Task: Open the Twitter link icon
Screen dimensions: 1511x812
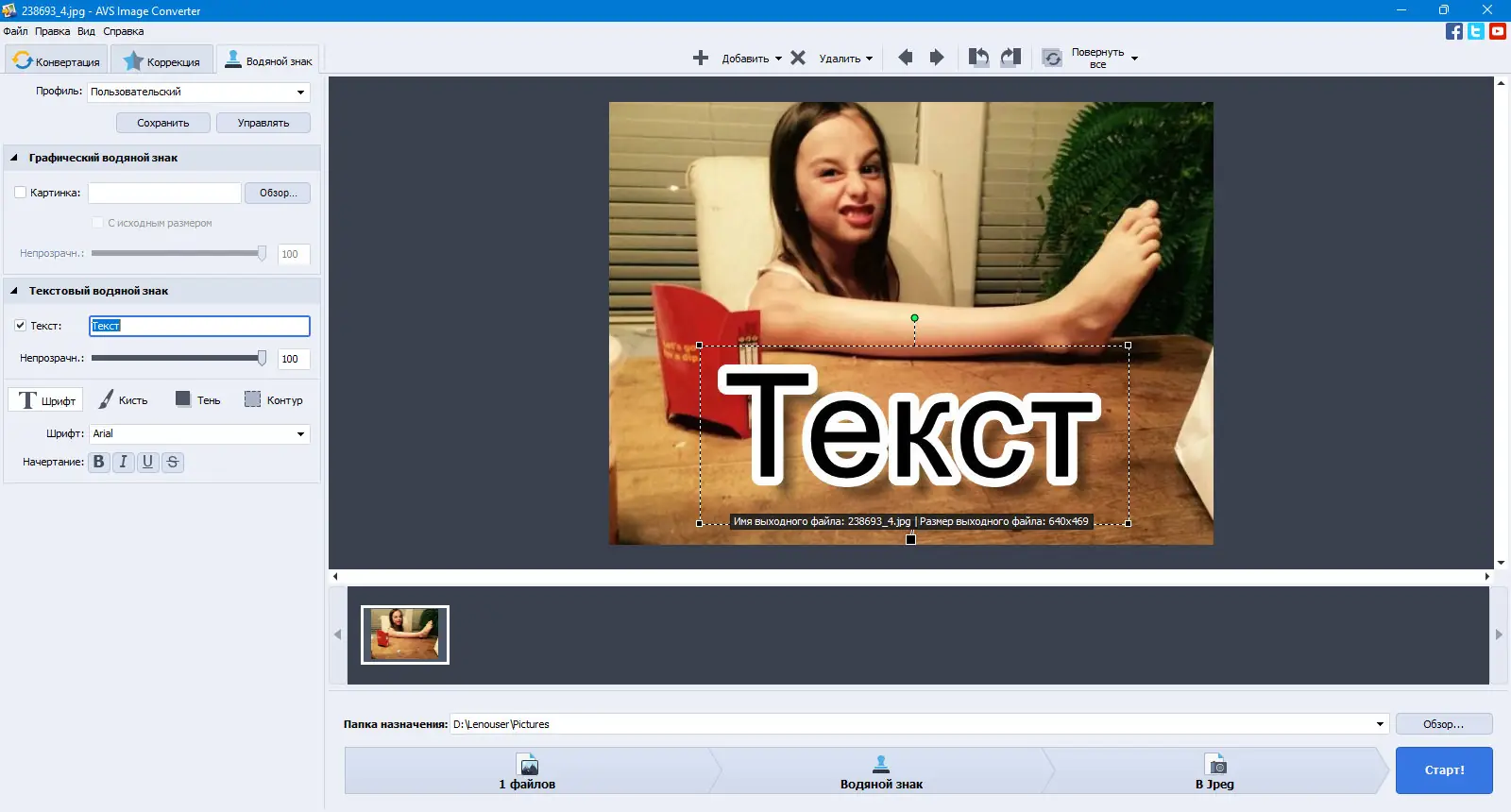Action: point(1476,31)
